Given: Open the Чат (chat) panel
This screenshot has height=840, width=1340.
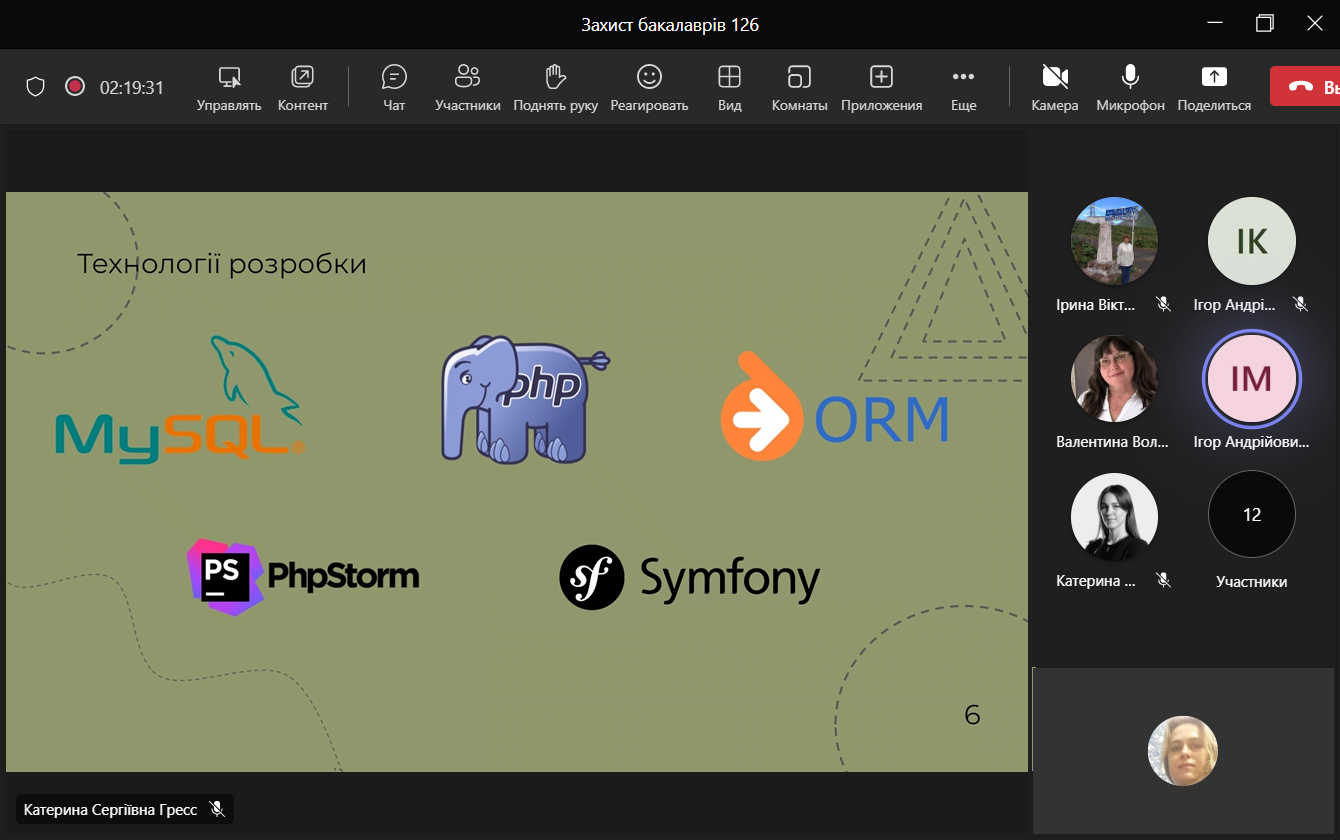Looking at the screenshot, I should (394, 86).
